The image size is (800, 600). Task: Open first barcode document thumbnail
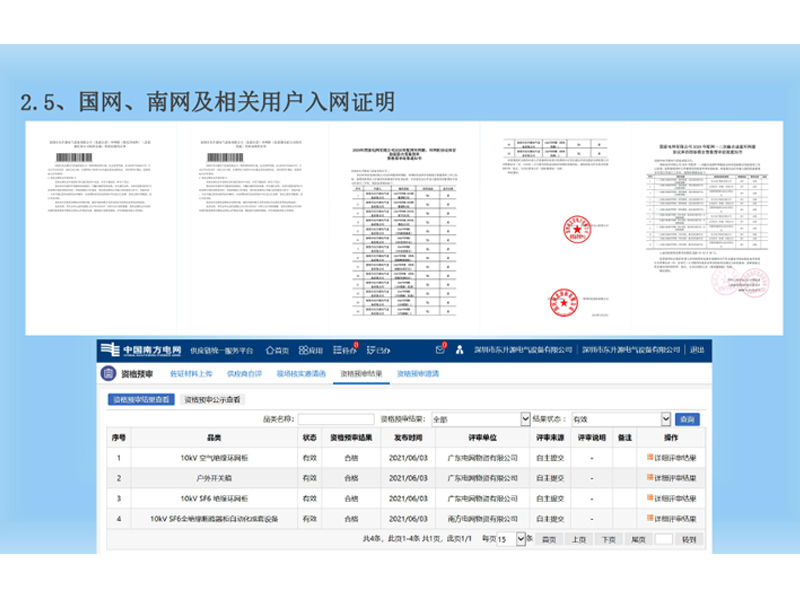(101, 228)
